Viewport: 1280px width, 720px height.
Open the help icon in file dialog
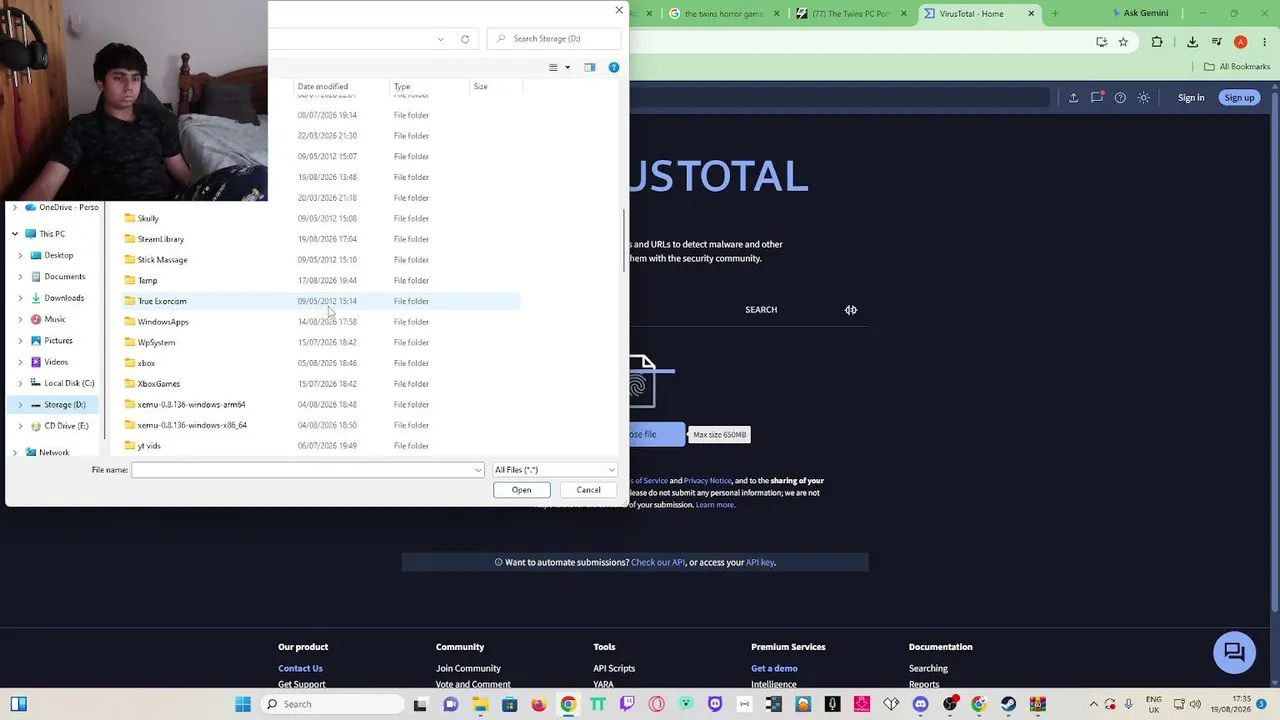(614, 67)
